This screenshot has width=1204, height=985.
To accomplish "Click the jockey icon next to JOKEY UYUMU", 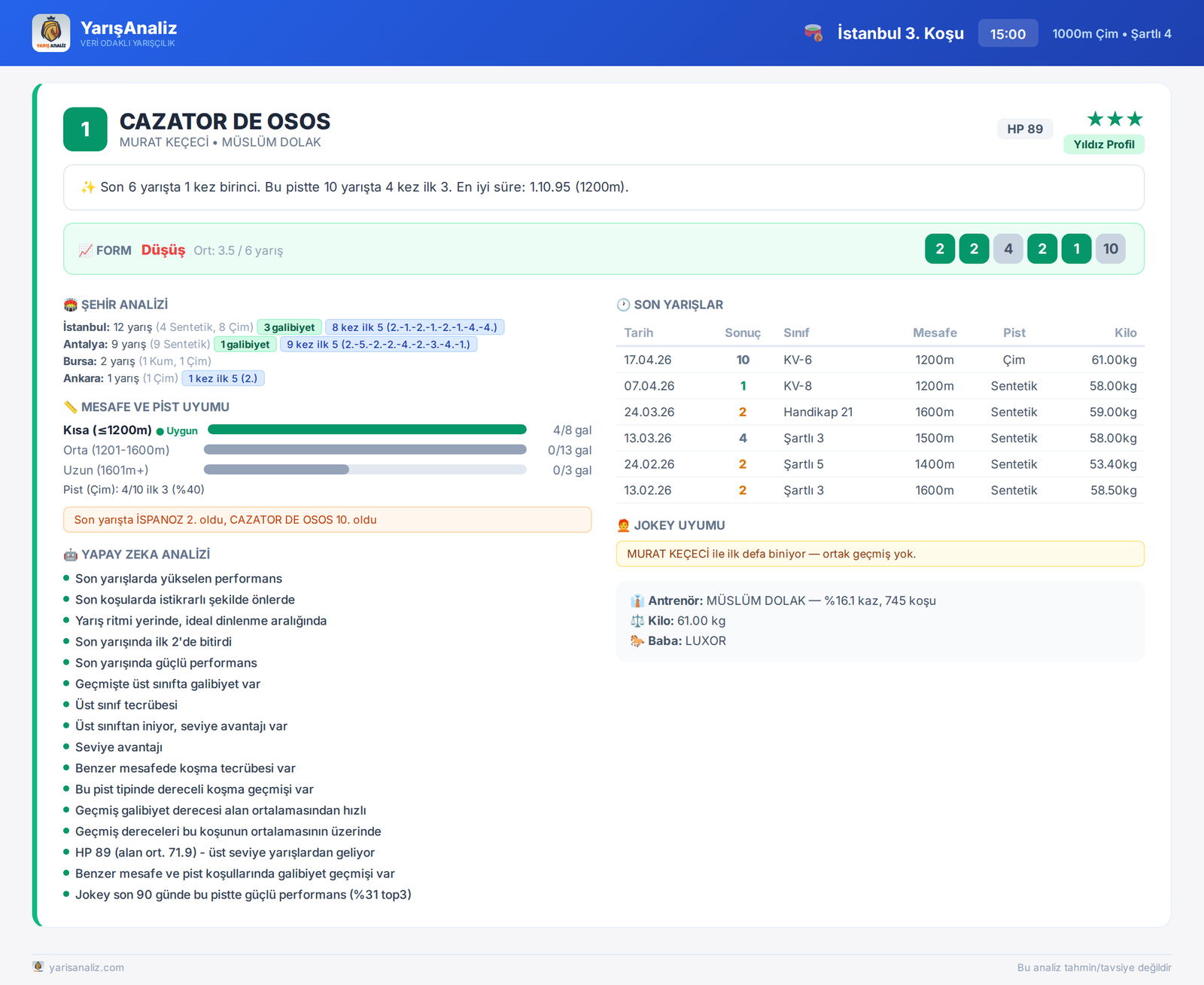I will coord(623,525).
